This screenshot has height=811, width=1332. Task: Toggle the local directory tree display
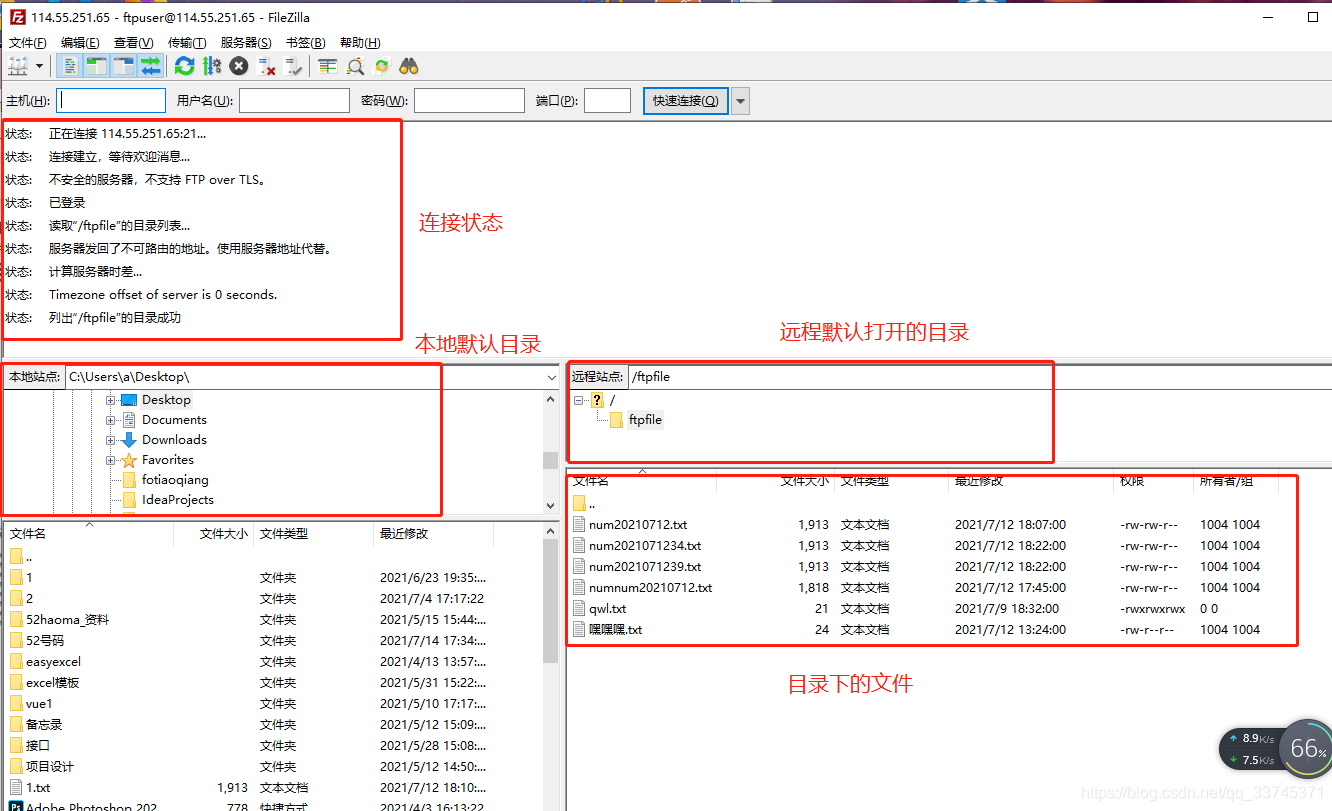tap(96, 66)
